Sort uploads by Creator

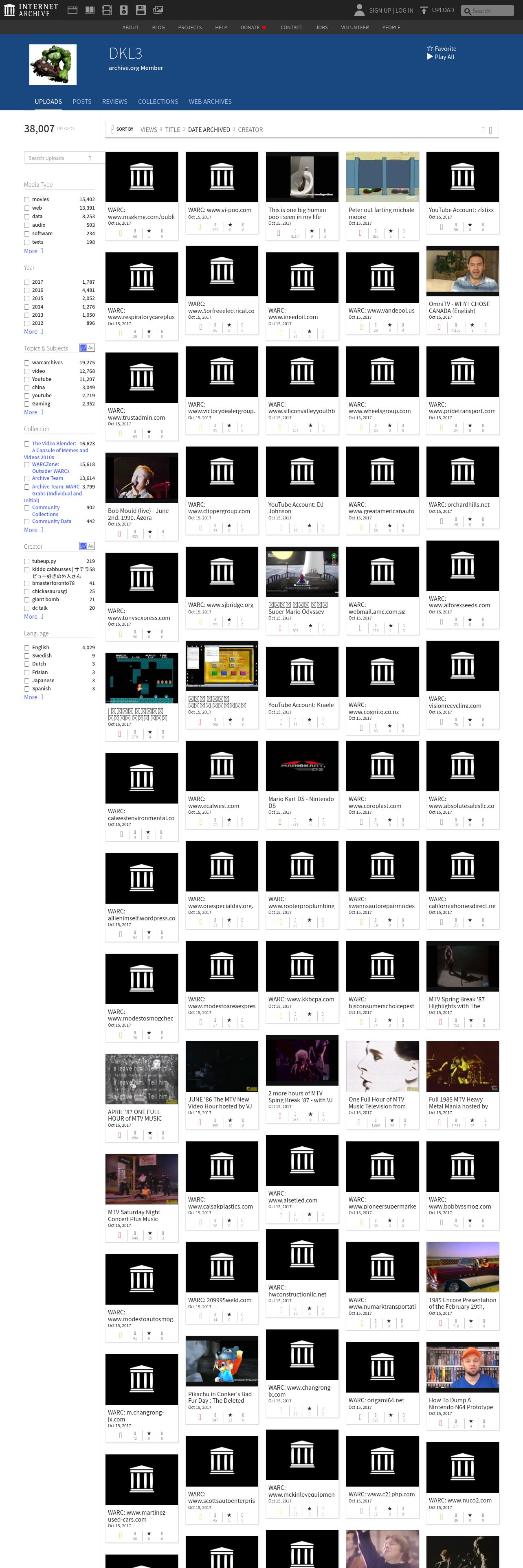250,130
